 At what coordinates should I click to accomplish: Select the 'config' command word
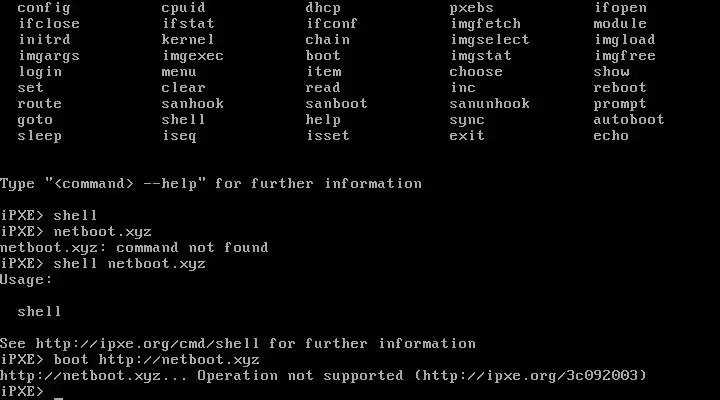pos(44,8)
